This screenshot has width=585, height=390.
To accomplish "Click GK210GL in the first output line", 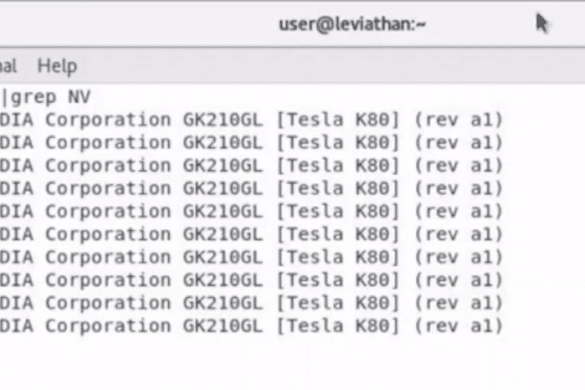I will click(x=223, y=120).
